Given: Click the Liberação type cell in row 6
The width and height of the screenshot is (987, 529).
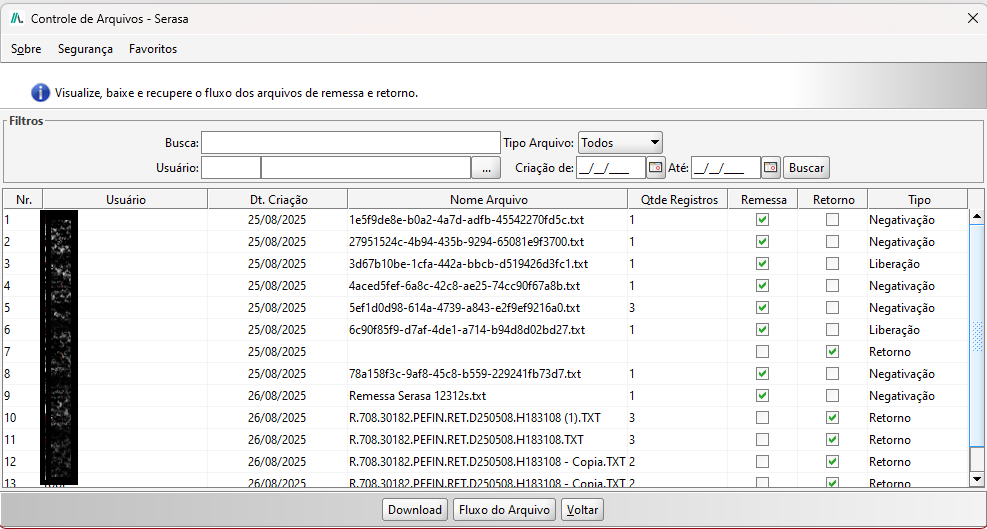Looking at the screenshot, I should click(x=894, y=330).
